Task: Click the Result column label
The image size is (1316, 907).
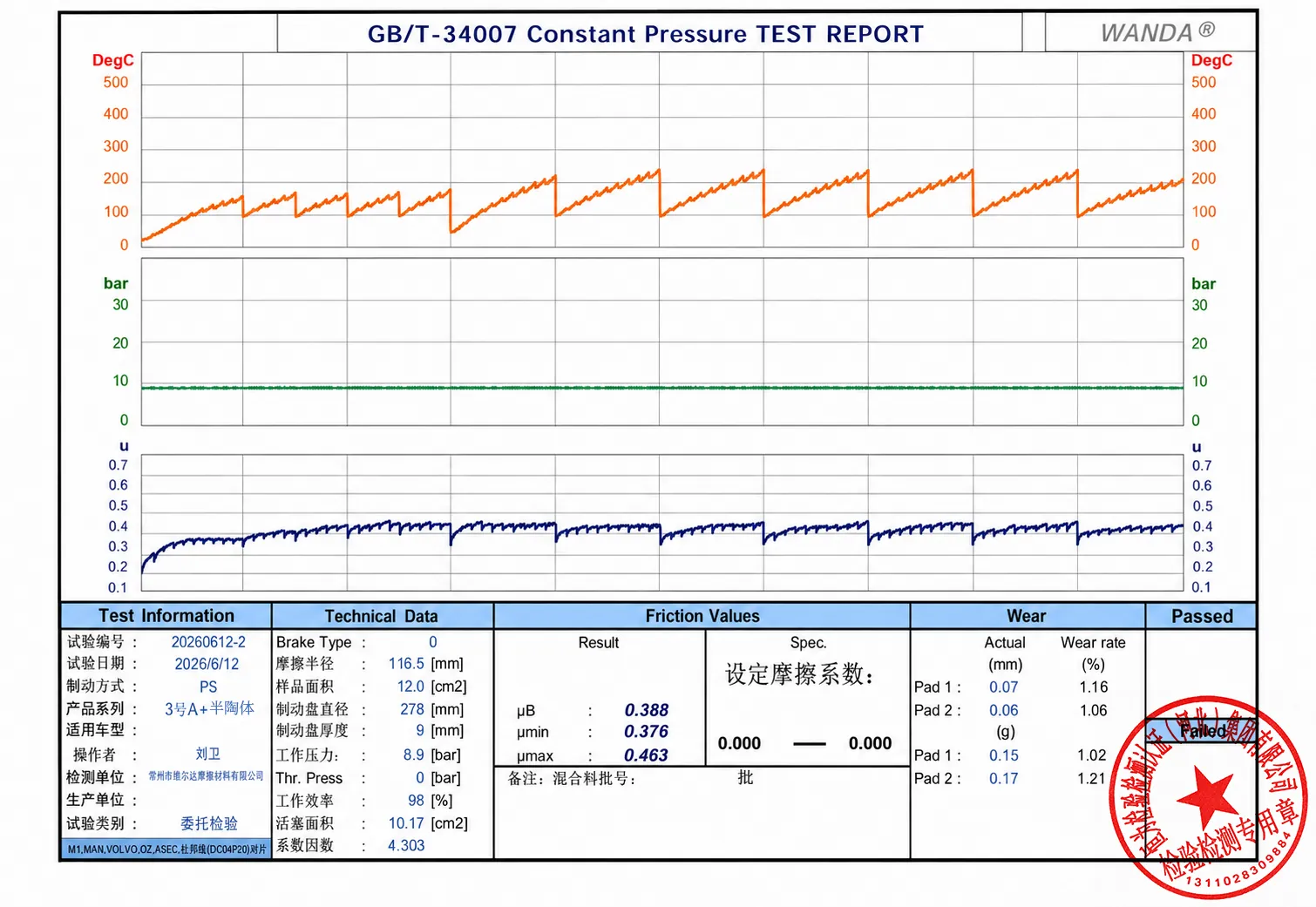Action: click(599, 642)
